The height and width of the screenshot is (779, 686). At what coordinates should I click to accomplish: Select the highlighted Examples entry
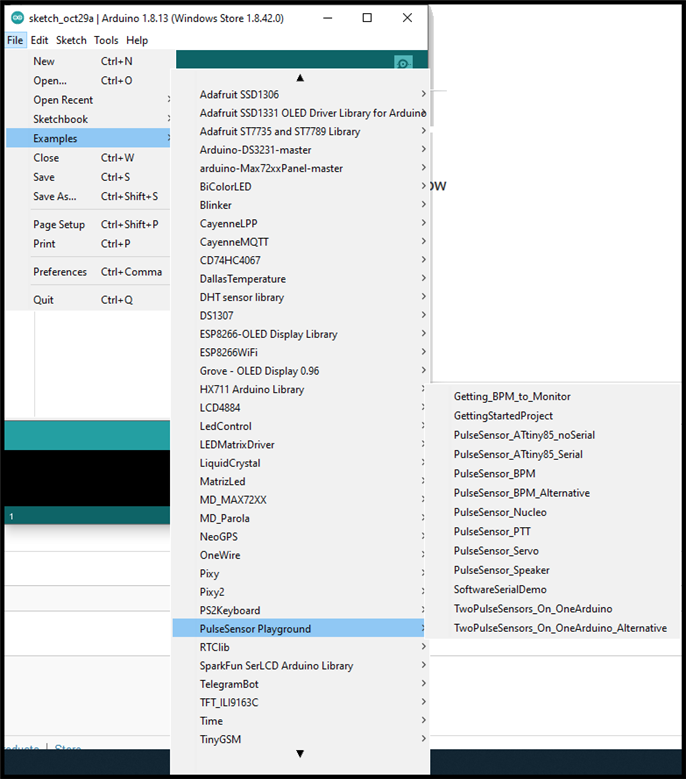88,138
